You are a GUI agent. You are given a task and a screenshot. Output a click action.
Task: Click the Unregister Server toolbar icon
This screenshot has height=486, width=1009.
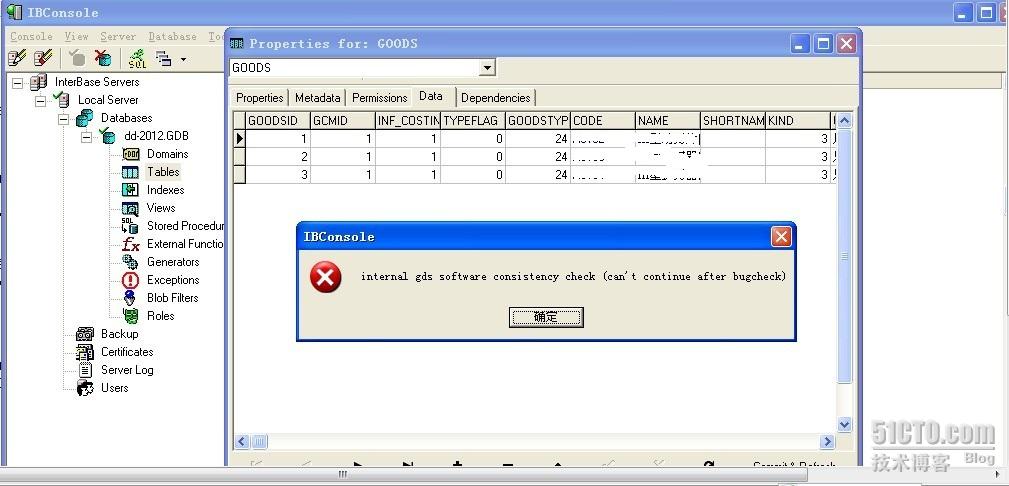point(43,59)
